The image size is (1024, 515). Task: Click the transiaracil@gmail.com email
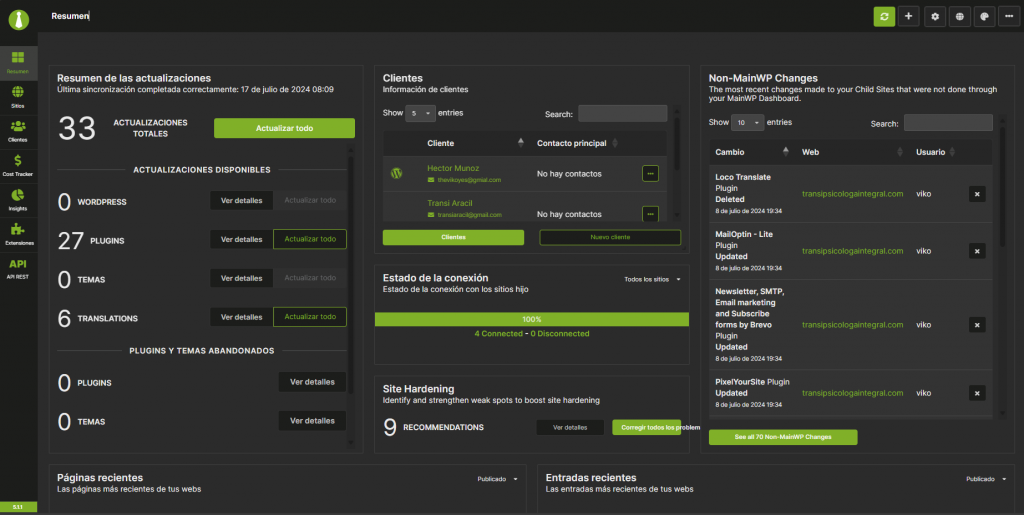pyautogui.click(x=470, y=215)
